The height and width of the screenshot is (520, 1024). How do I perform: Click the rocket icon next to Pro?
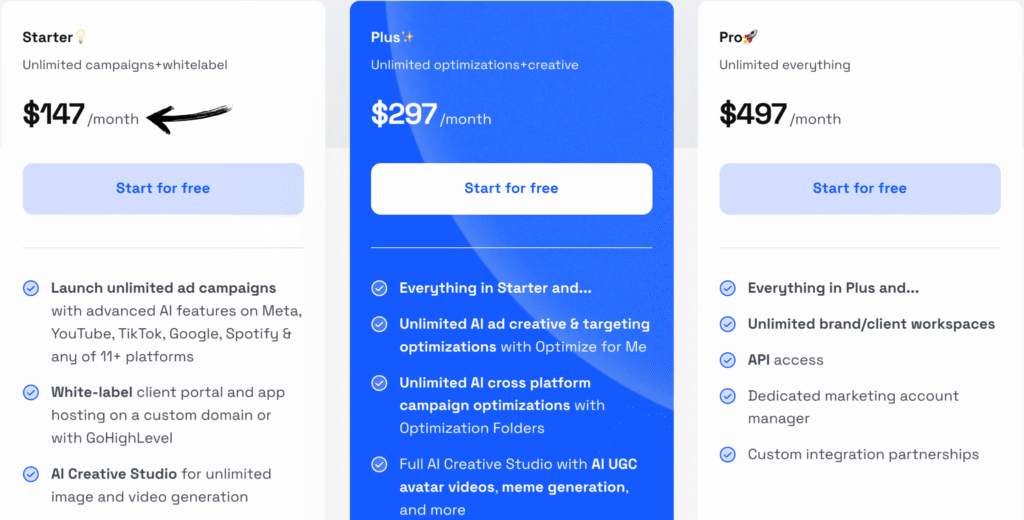750,37
